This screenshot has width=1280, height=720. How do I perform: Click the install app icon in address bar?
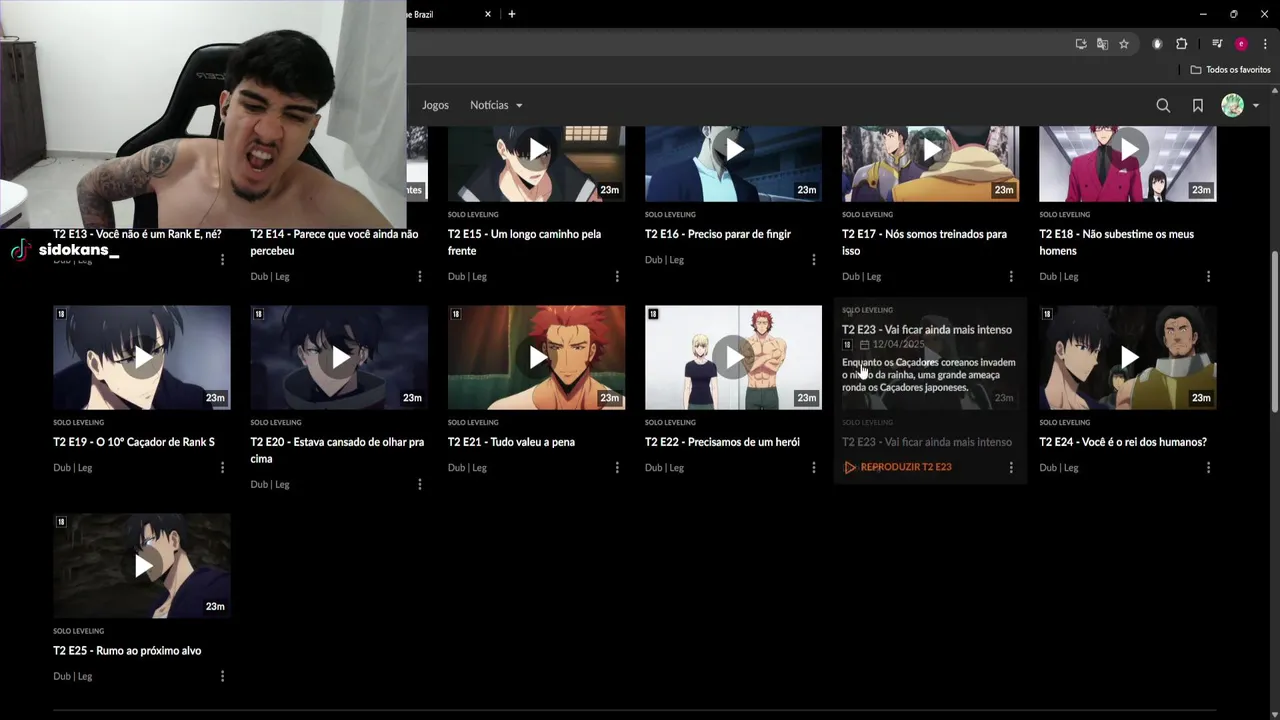pos(1081,44)
